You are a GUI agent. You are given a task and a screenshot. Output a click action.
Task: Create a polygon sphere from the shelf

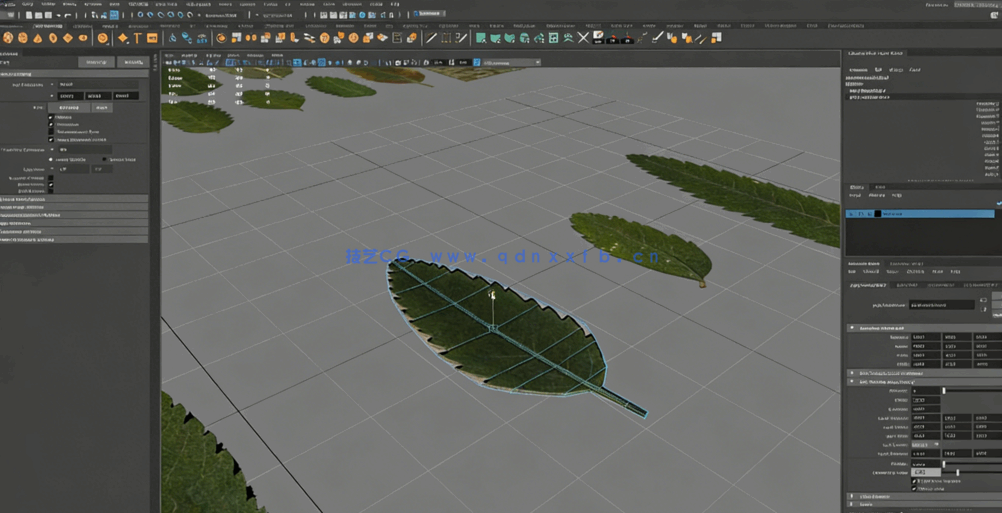8,38
